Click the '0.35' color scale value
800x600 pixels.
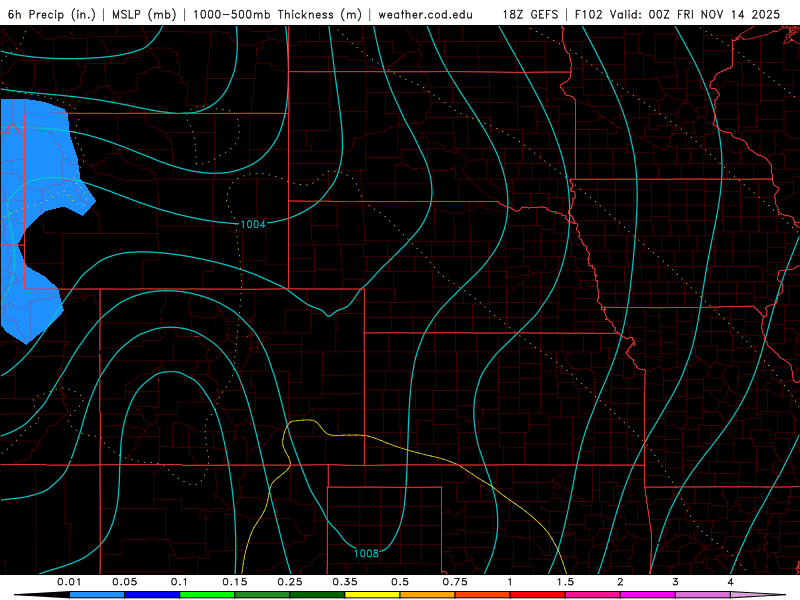[345, 582]
